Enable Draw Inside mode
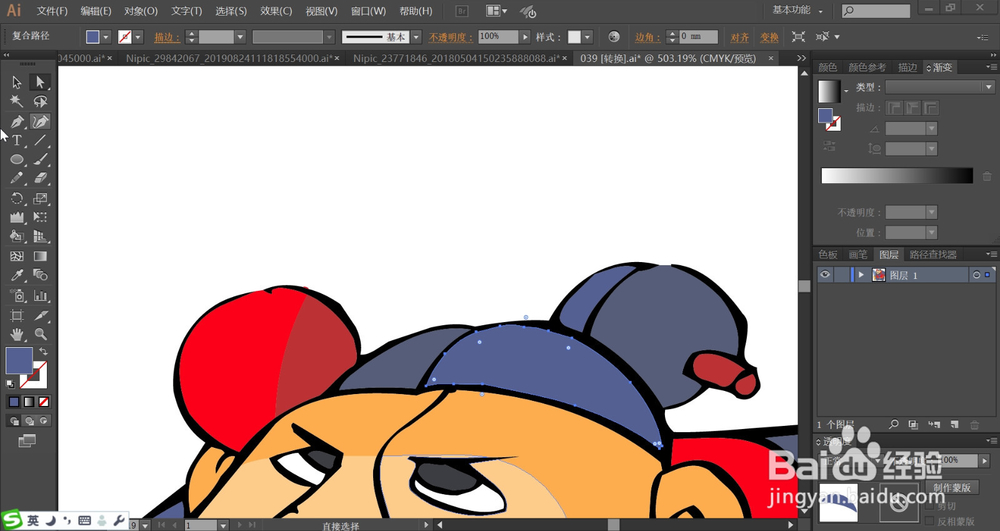 pos(43,421)
